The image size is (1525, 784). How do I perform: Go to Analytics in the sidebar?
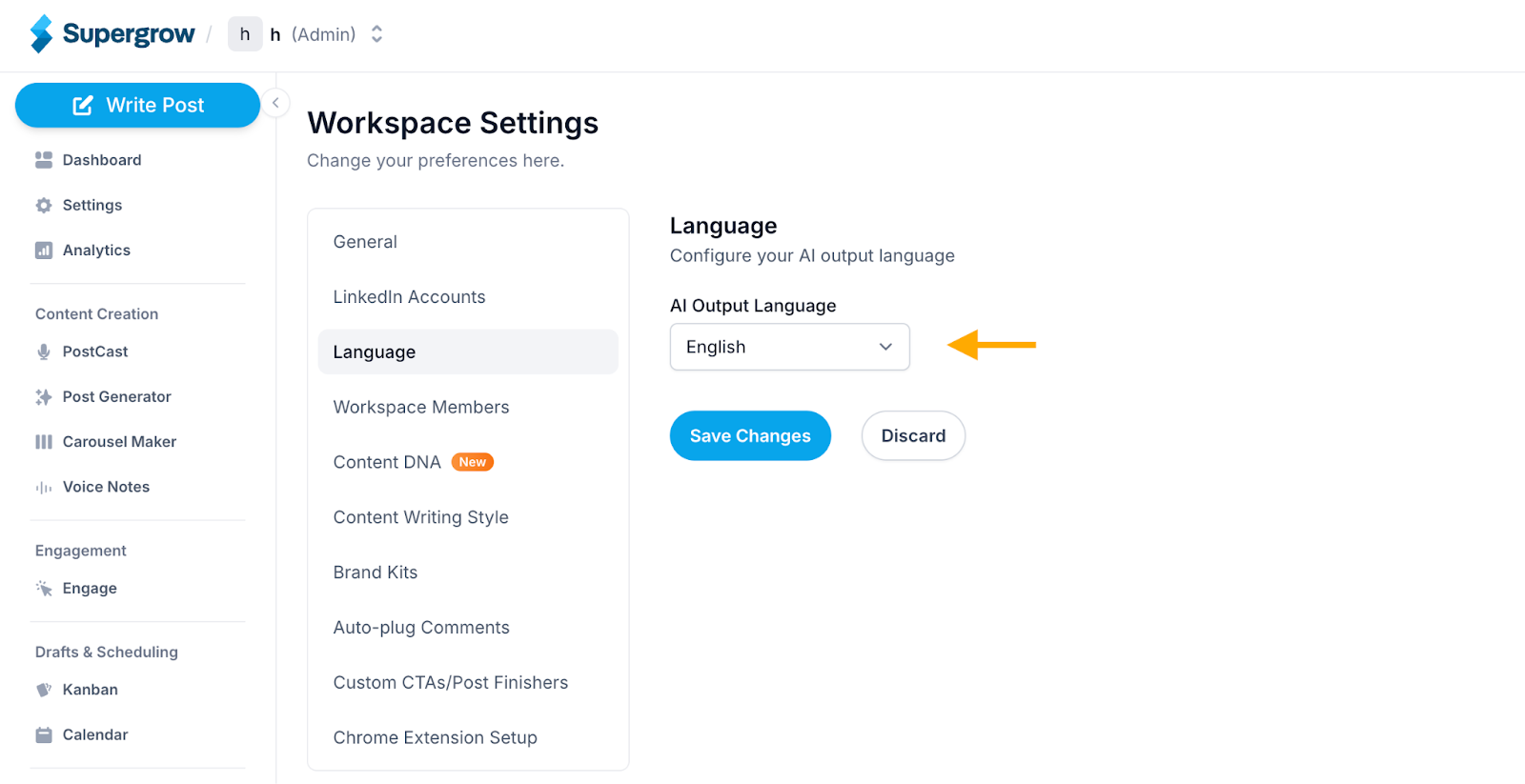(x=96, y=251)
